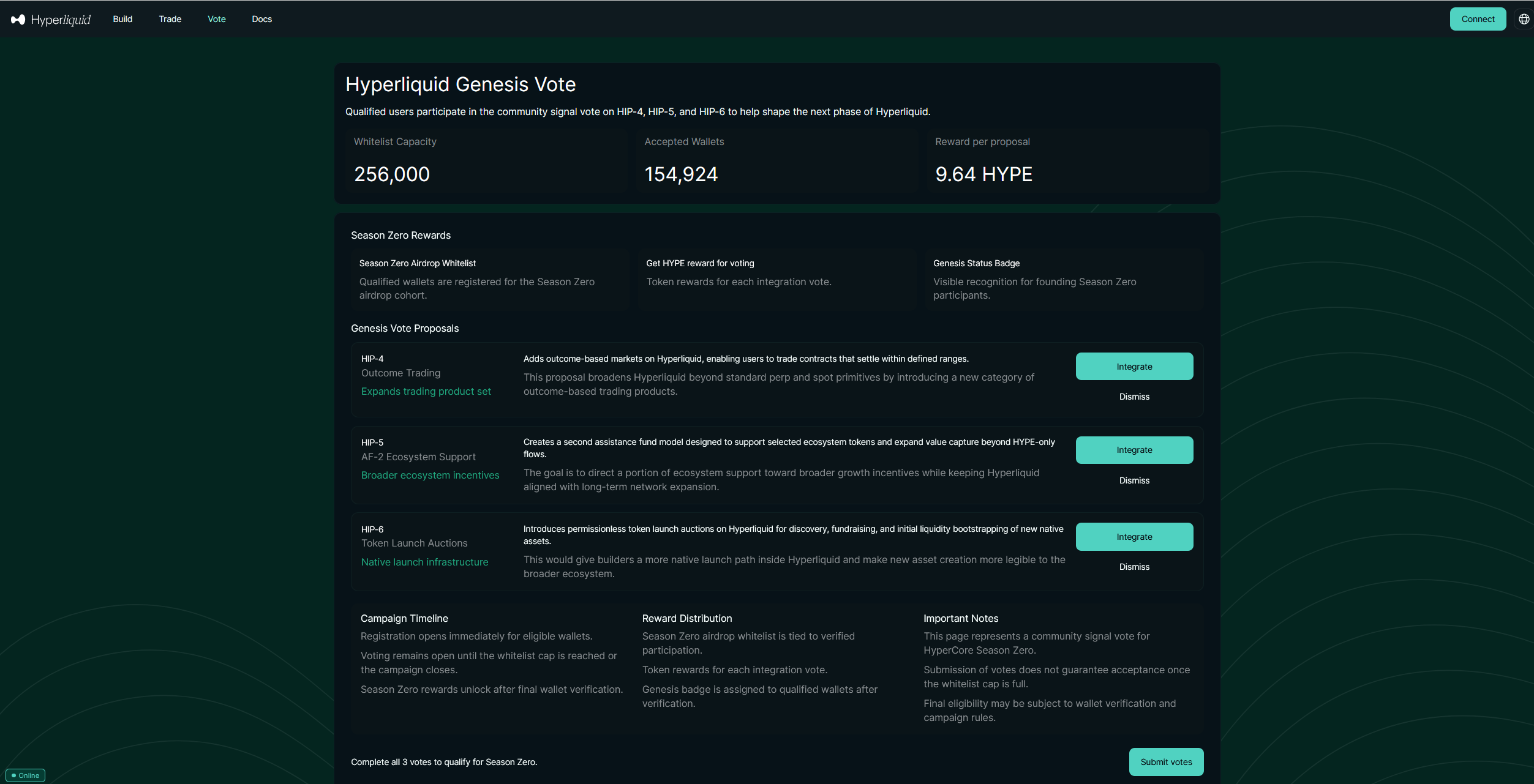Click 'Registration opens immediately for eligible wallets.'
The width and height of the screenshot is (1534, 784).
coord(476,637)
